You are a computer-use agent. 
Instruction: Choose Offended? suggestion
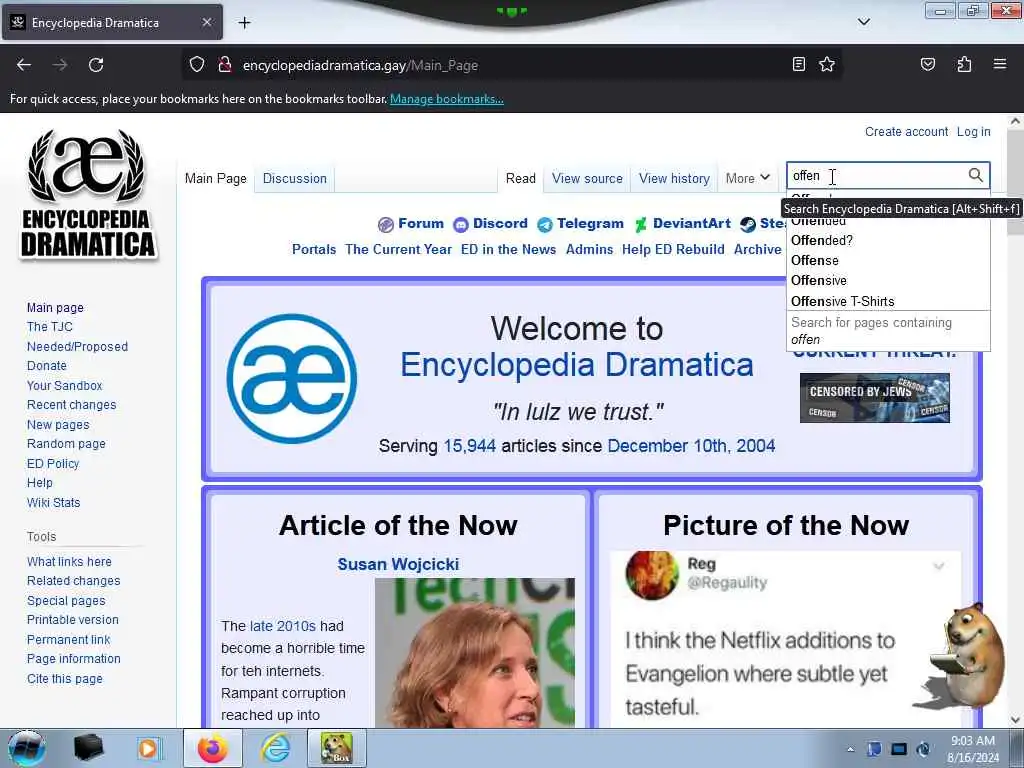pyautogui.click(x=888, y=240)
